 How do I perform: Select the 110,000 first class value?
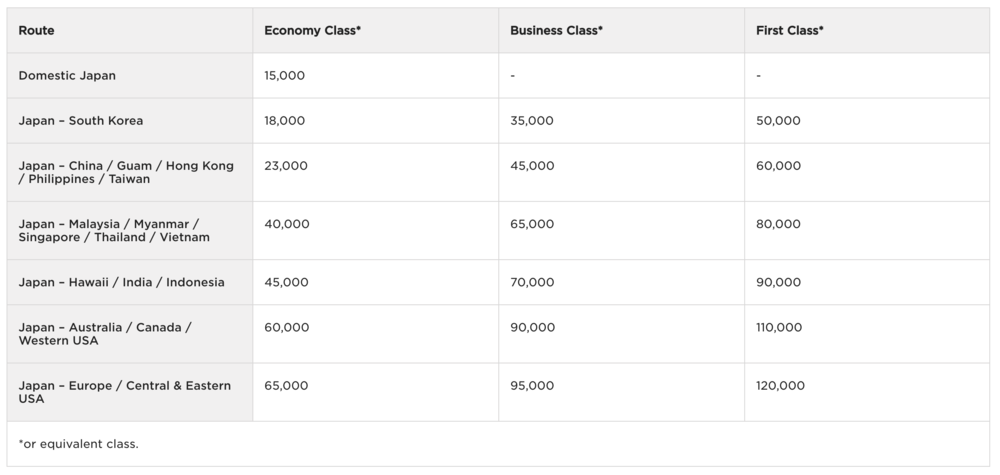(x=779, y=327)
